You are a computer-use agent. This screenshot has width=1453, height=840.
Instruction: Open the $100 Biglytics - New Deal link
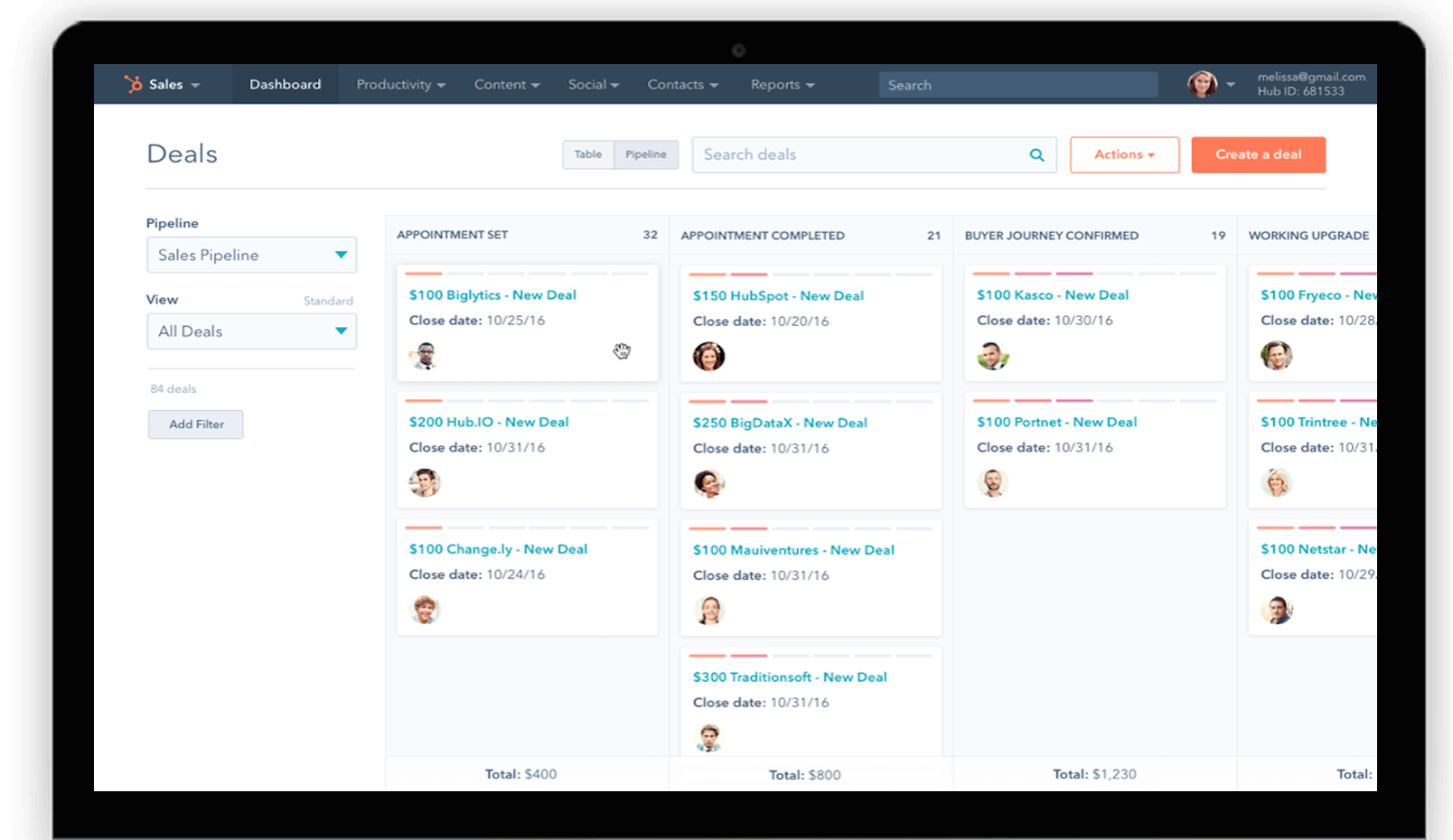(492, 295)
